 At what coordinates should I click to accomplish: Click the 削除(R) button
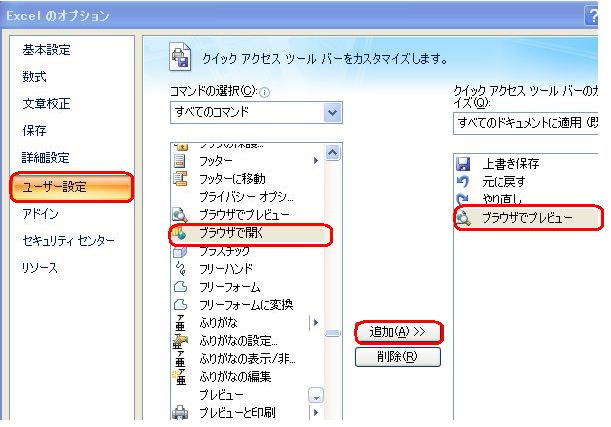[398, 356]
